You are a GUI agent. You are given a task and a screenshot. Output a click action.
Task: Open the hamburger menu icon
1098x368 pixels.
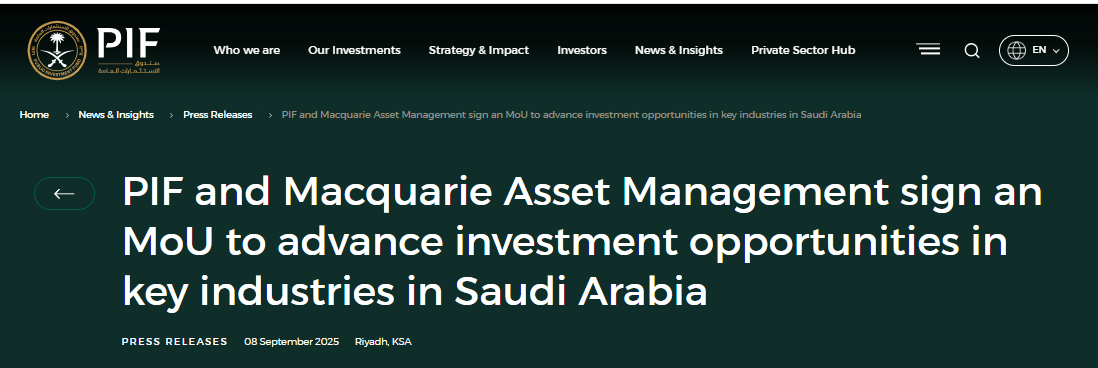click(x=928, y=50)
